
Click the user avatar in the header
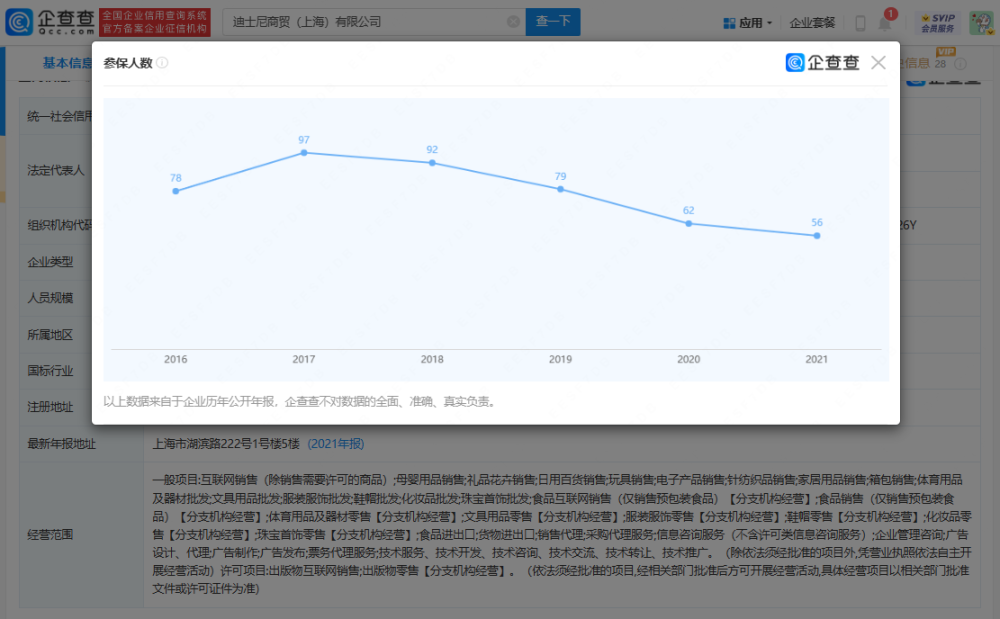pyautogui.click(x=980, y=23)
